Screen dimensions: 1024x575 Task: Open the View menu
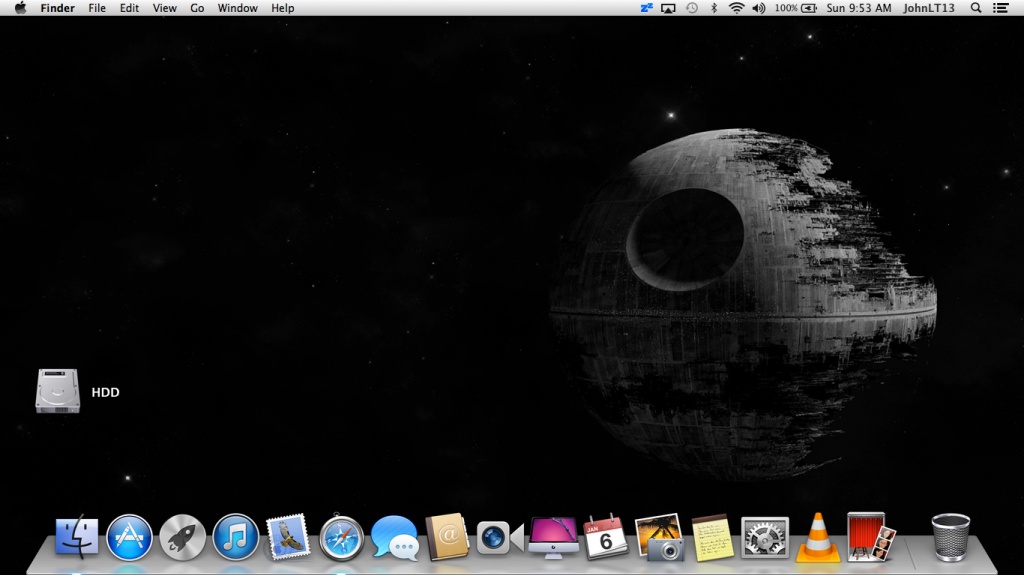165,8
